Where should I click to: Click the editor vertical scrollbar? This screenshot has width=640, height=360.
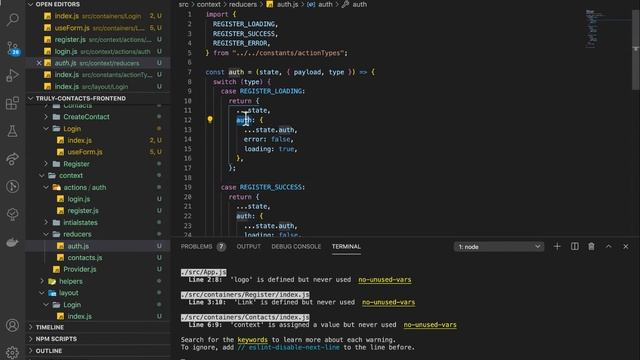(x=636, y=49)
